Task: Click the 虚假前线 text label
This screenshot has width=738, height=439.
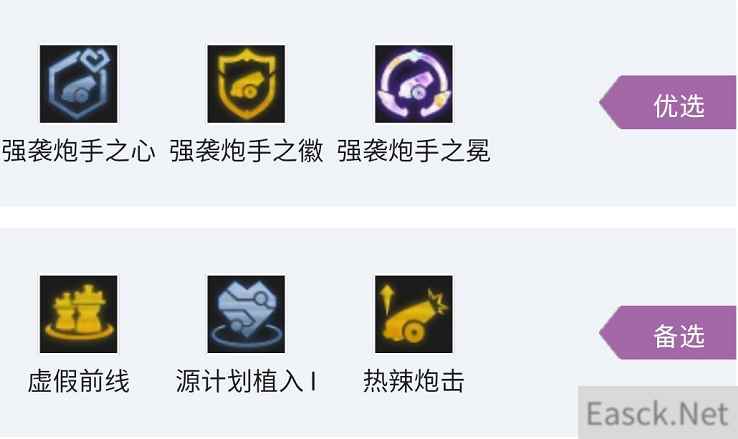Action: point(79,381)
